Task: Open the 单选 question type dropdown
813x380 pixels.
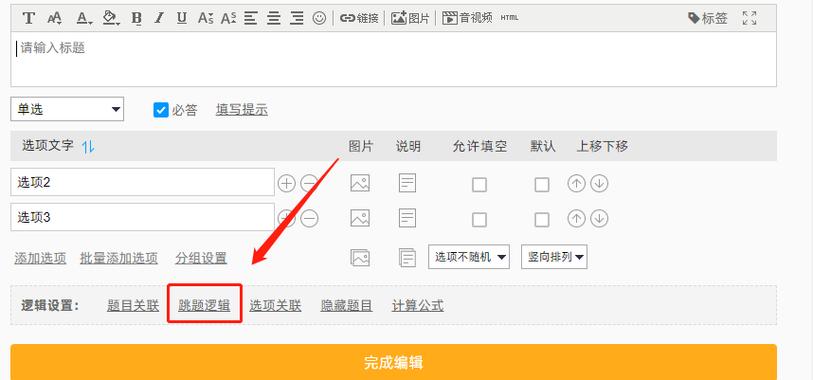Action: pos(67,109)
